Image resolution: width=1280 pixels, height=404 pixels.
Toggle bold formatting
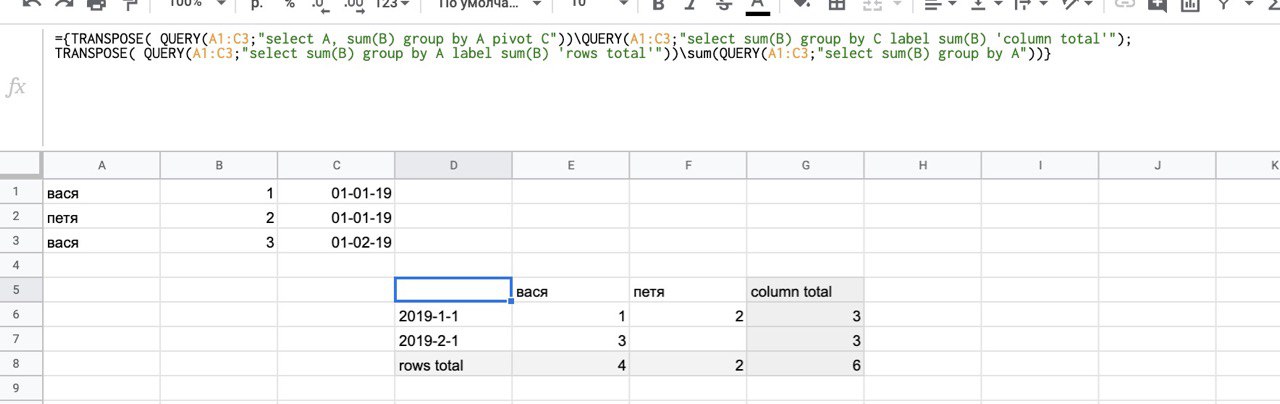tap(658, 5)
